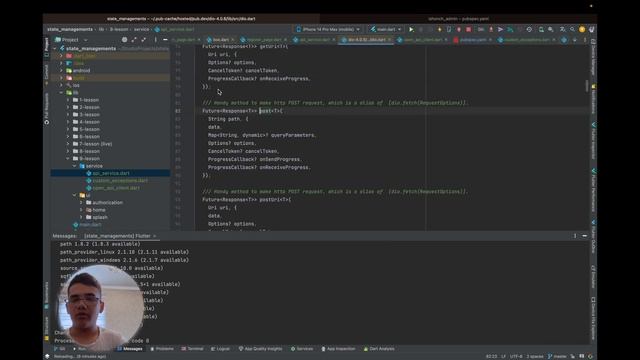Close the Flutter messages tab

click(155, 236)
